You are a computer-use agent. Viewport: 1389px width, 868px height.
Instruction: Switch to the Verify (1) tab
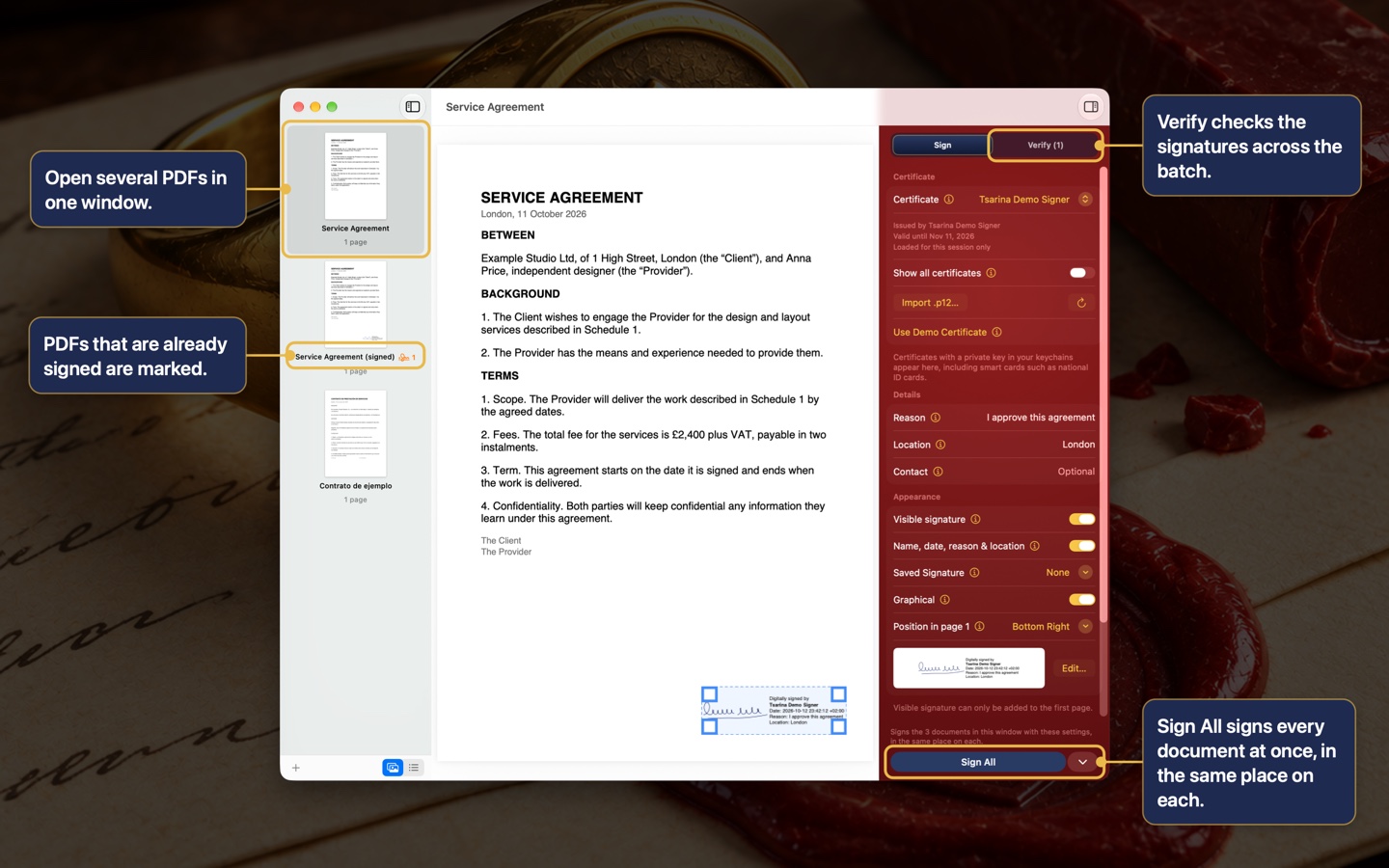(1046, 146)
